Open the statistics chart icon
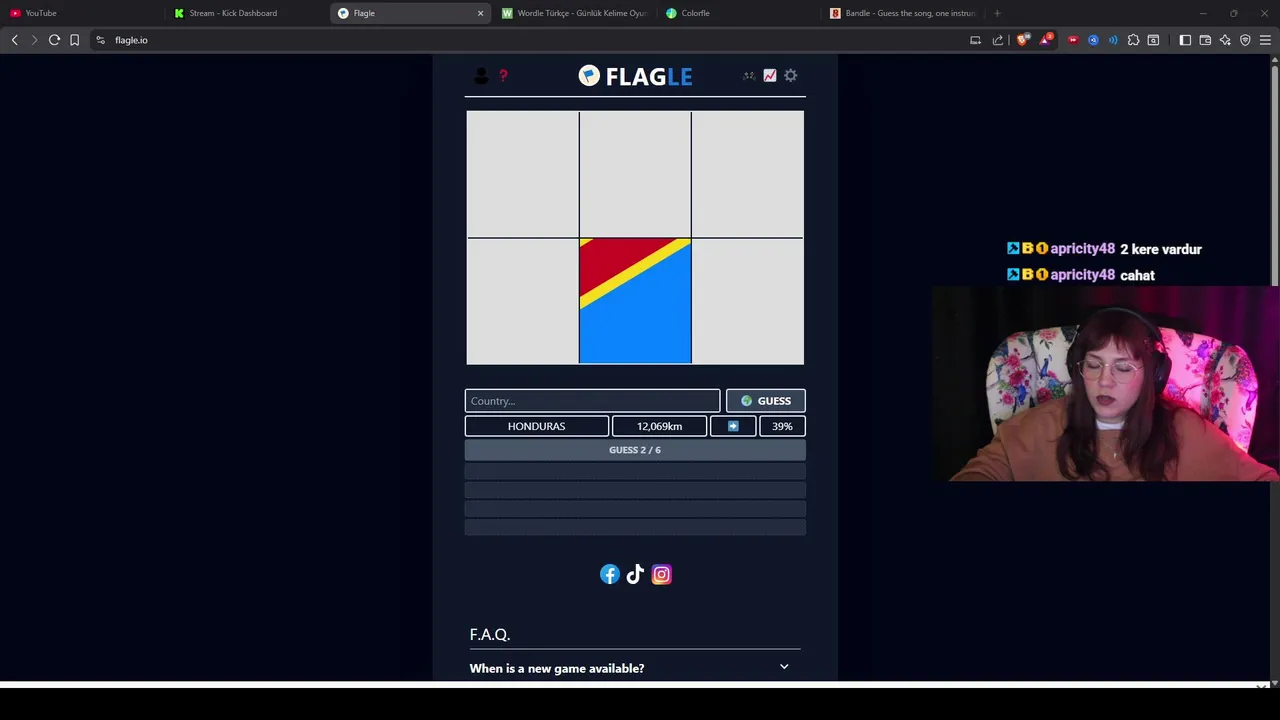The width and height of the screenshot is (1280, 720). pyautogui.click(x=770, y=76)
